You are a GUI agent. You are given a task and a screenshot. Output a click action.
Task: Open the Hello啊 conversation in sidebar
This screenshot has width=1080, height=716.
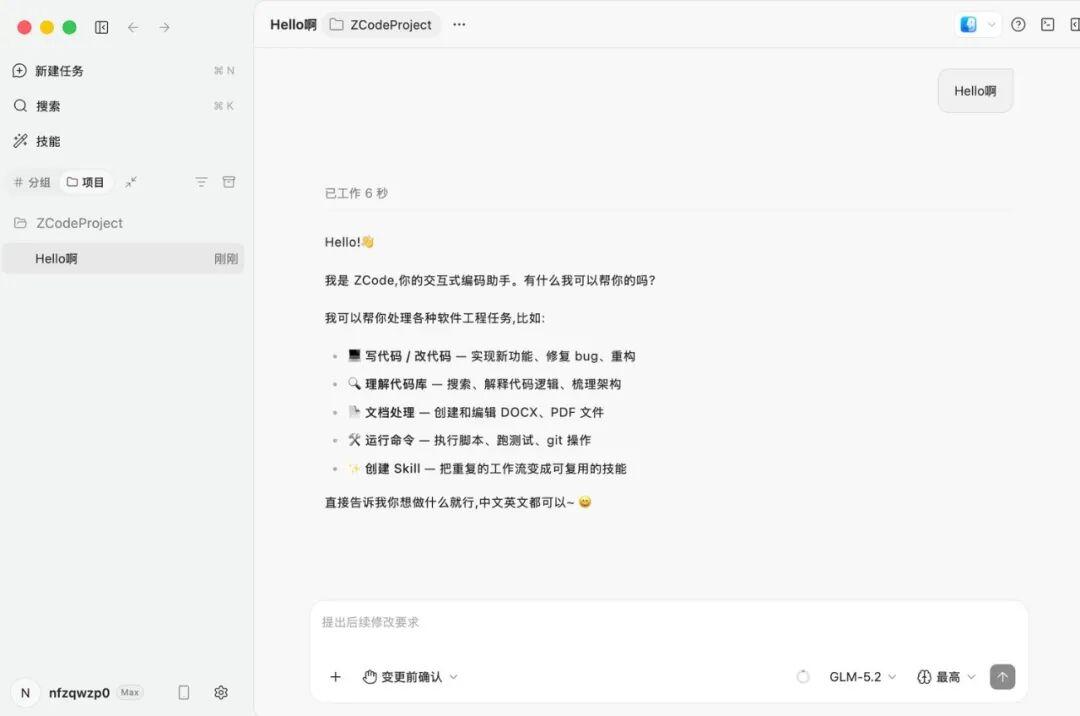point(124,259)
